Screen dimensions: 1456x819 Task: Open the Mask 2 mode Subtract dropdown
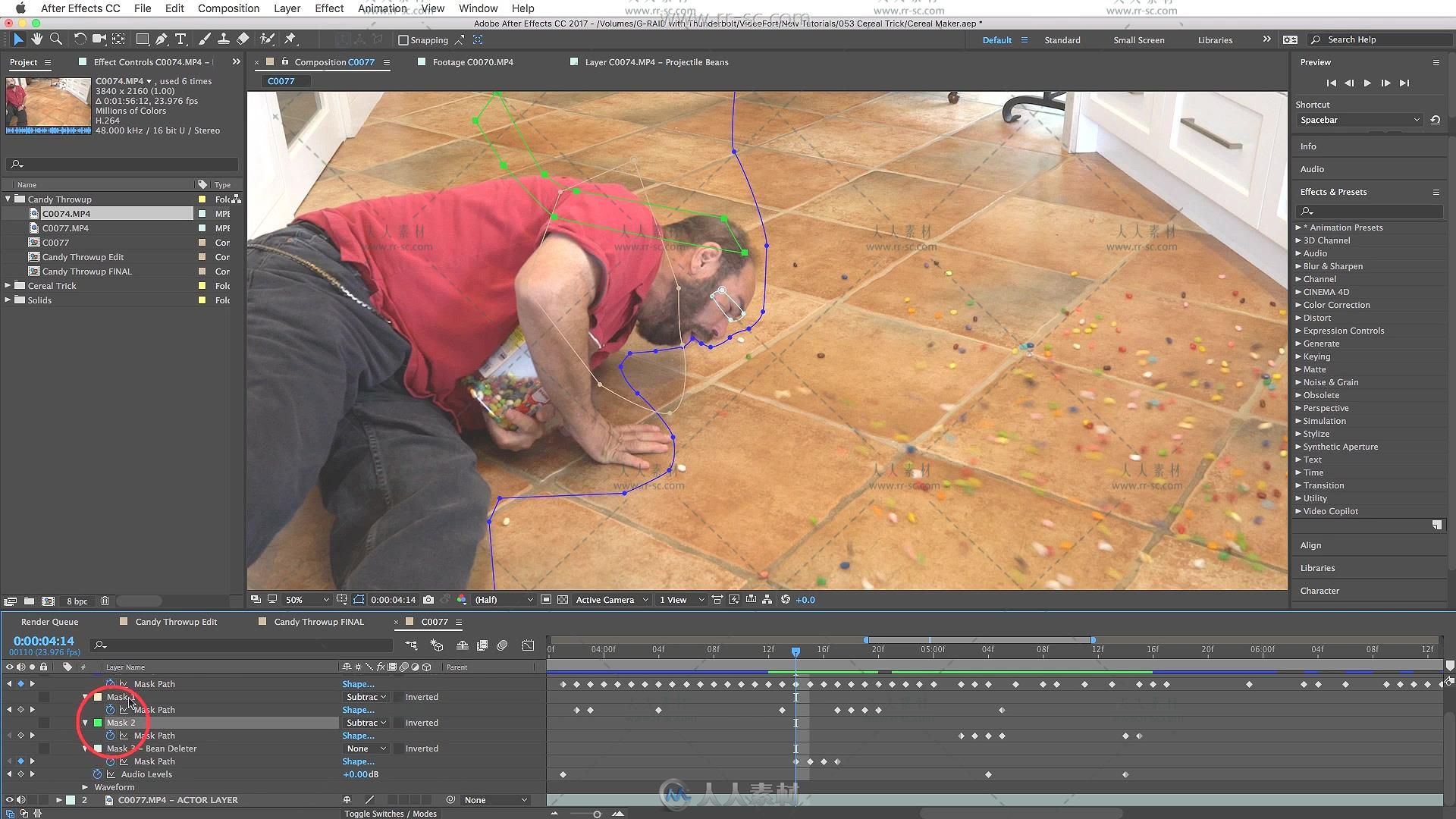click(x=366, y=723)
